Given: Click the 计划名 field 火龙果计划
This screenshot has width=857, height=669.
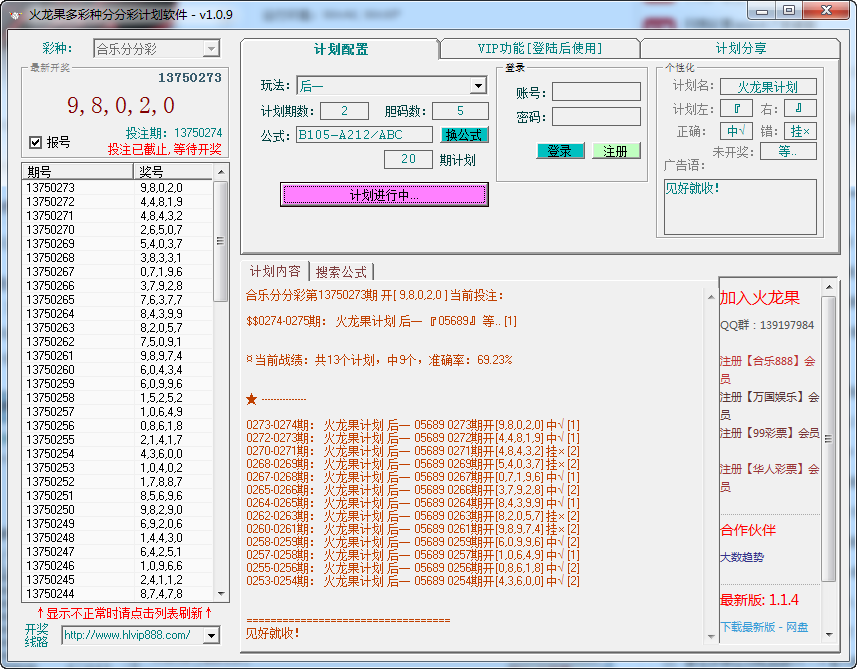Looking at the screenshot, I should (768, 87).
